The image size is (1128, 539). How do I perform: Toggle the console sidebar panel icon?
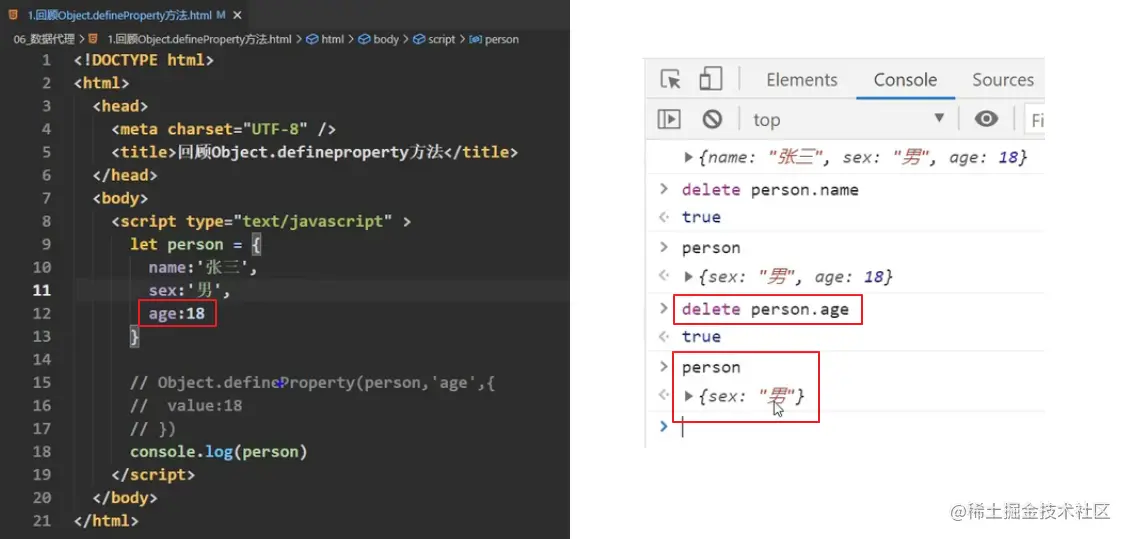tap(669, 119)
